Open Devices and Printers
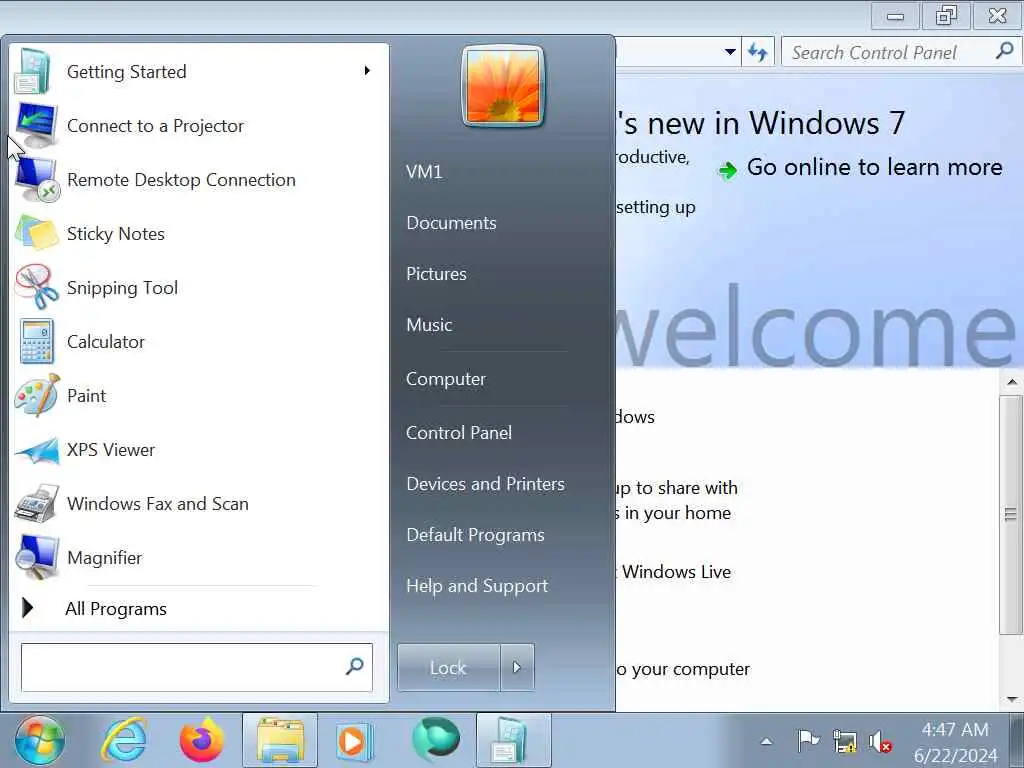Screen dimensions: 1024x768 (485, 483)
